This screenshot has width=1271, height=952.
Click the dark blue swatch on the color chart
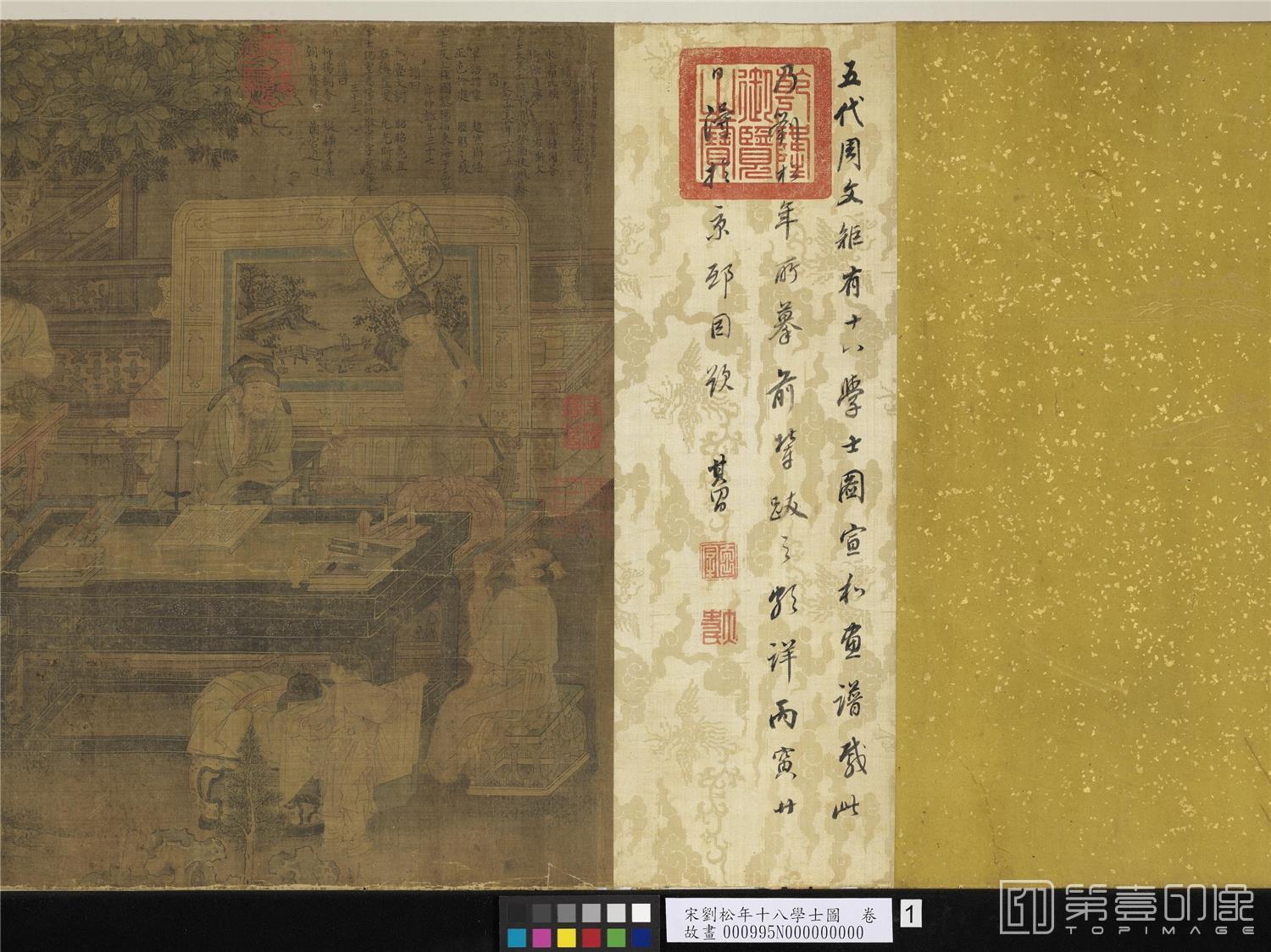click(641, 938)
